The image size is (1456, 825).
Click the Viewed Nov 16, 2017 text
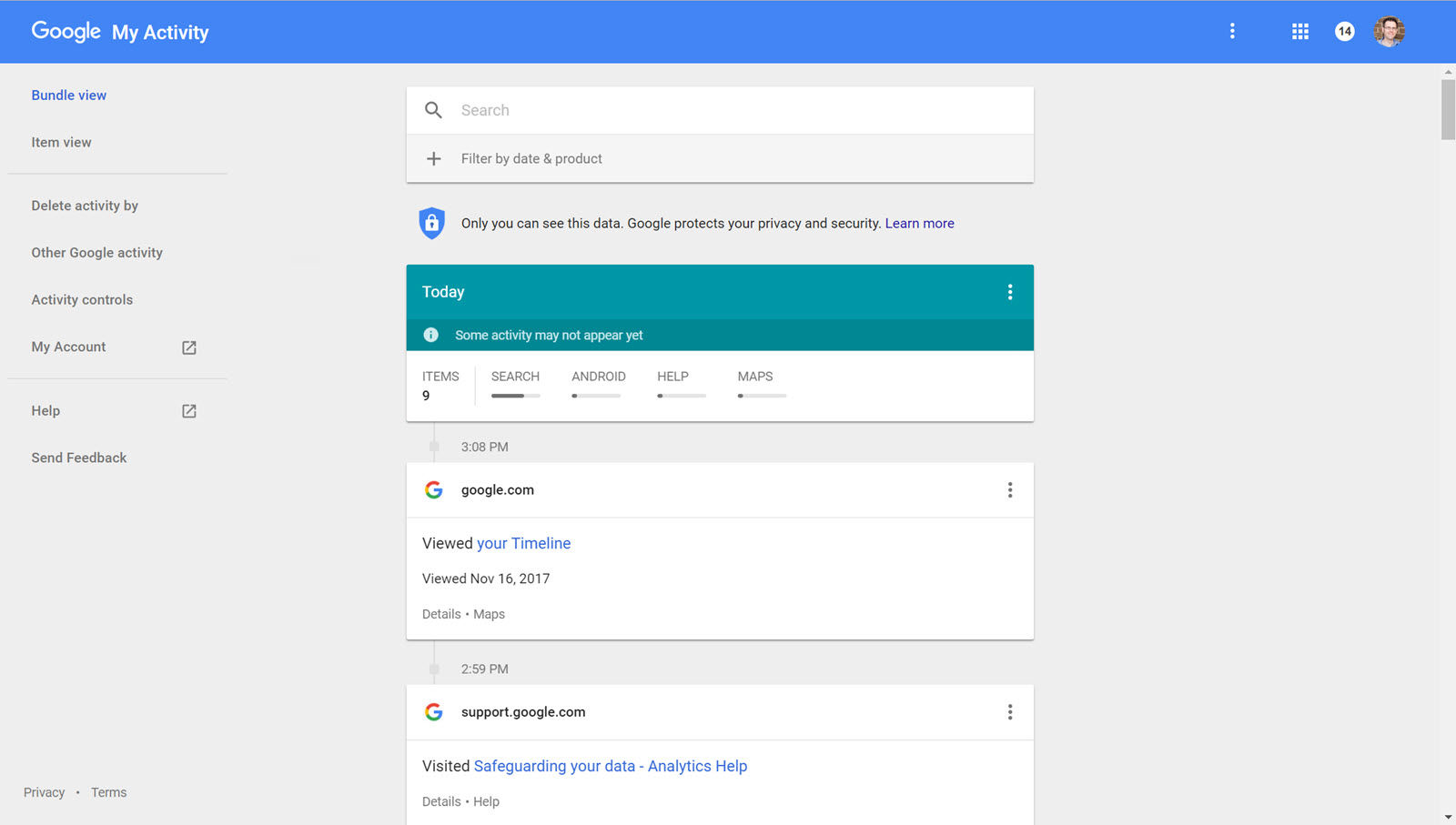tap(486, 579)
